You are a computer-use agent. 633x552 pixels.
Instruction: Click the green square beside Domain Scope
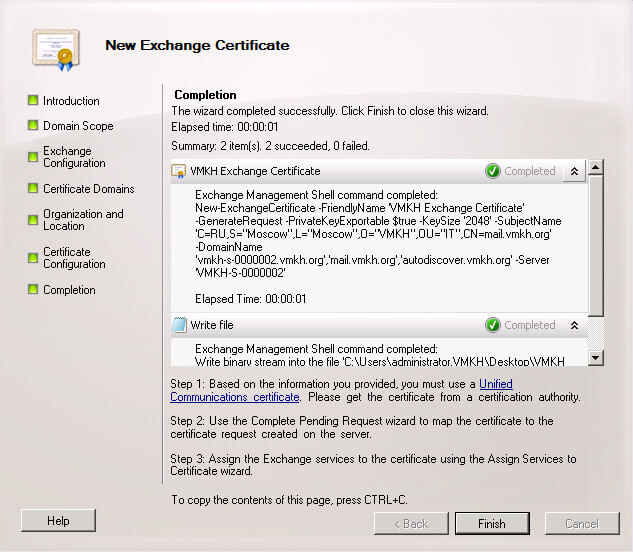click(33, 125)
